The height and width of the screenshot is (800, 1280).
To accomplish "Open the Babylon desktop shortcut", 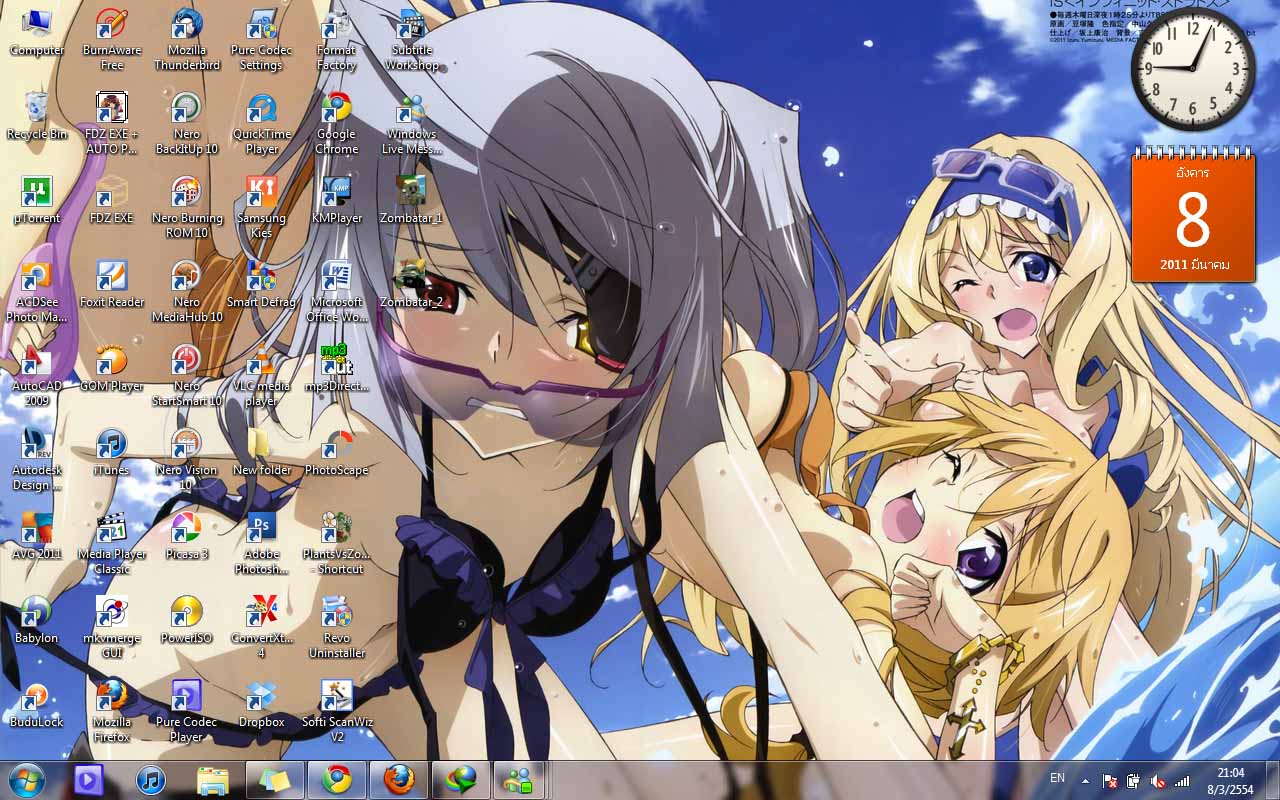I will 37,620.
